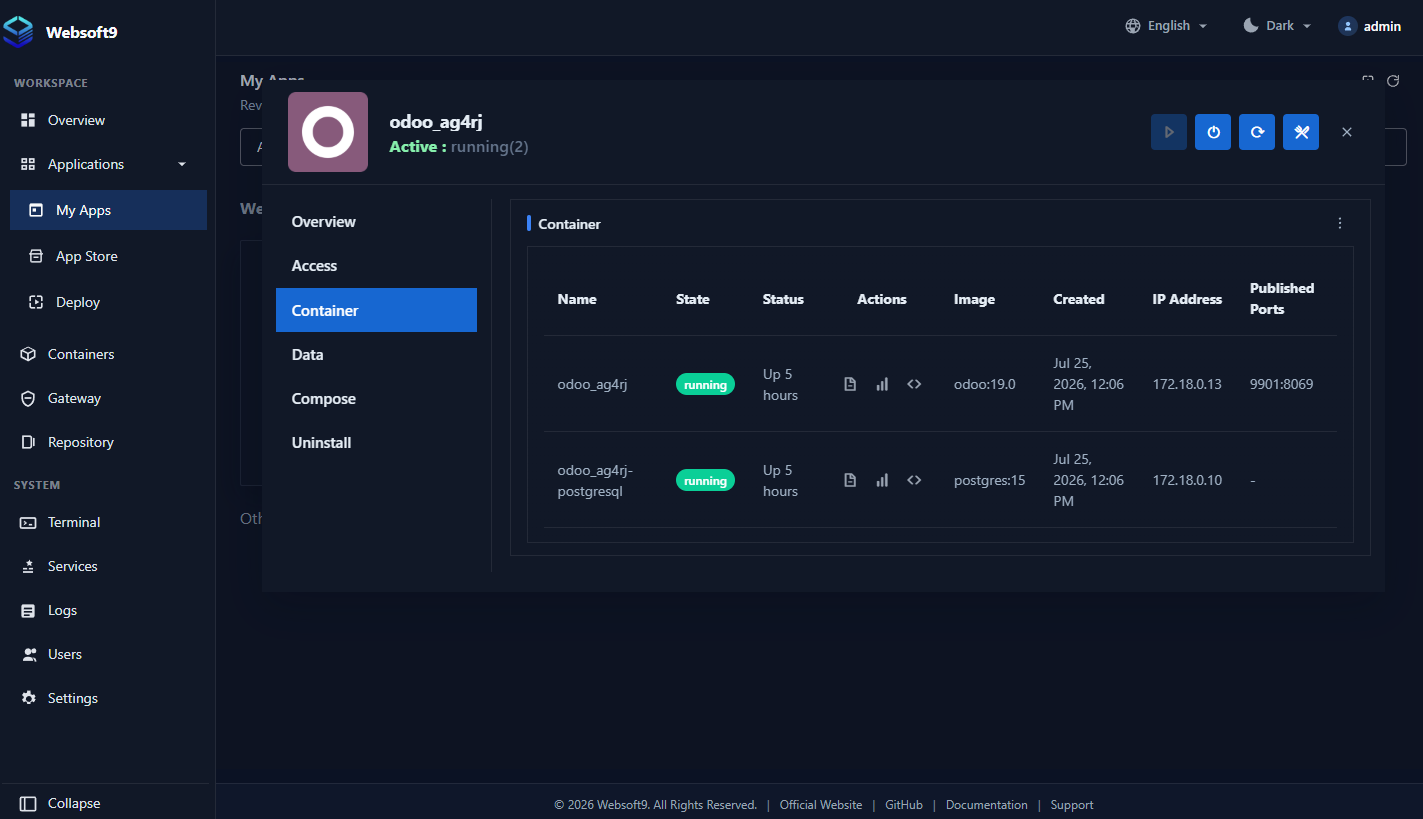Click the published port 9901:8069

click(1281, 384)
